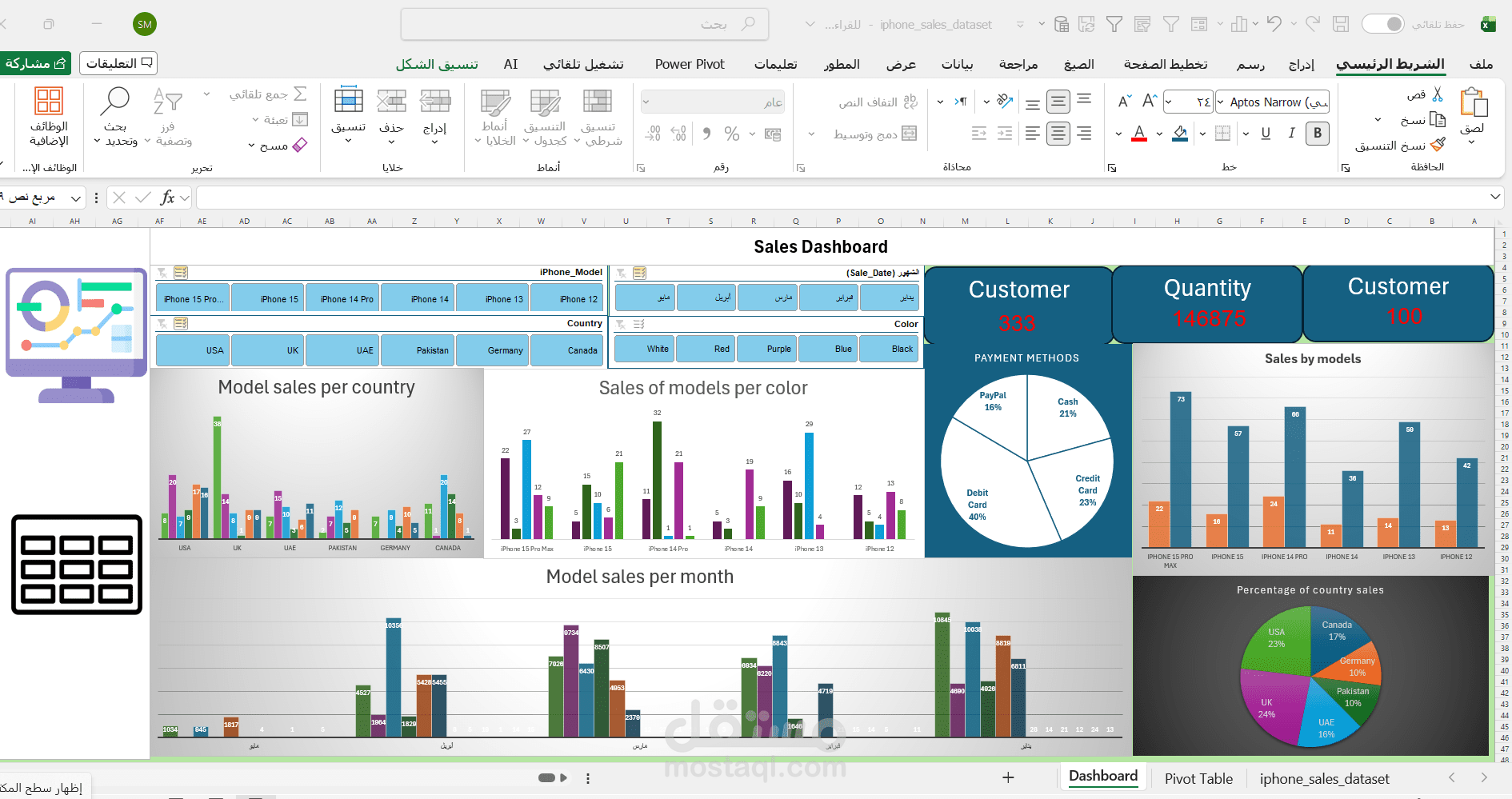Click the Increase Font Size icon
The height and width of the screenshot is (799, 1512).
click(1150, 102)
